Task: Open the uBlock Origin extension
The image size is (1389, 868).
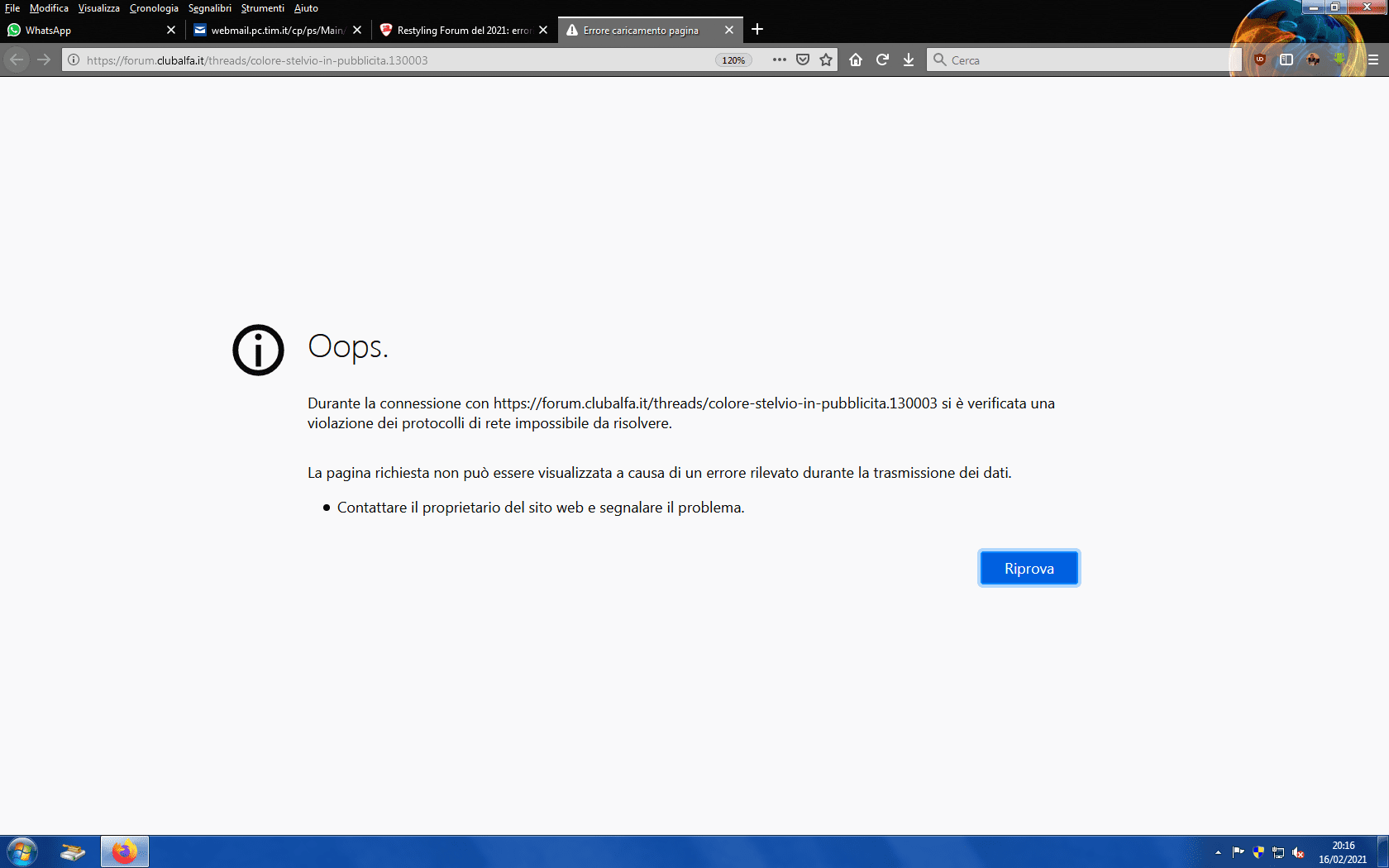Action: [x=1260, y=60]
